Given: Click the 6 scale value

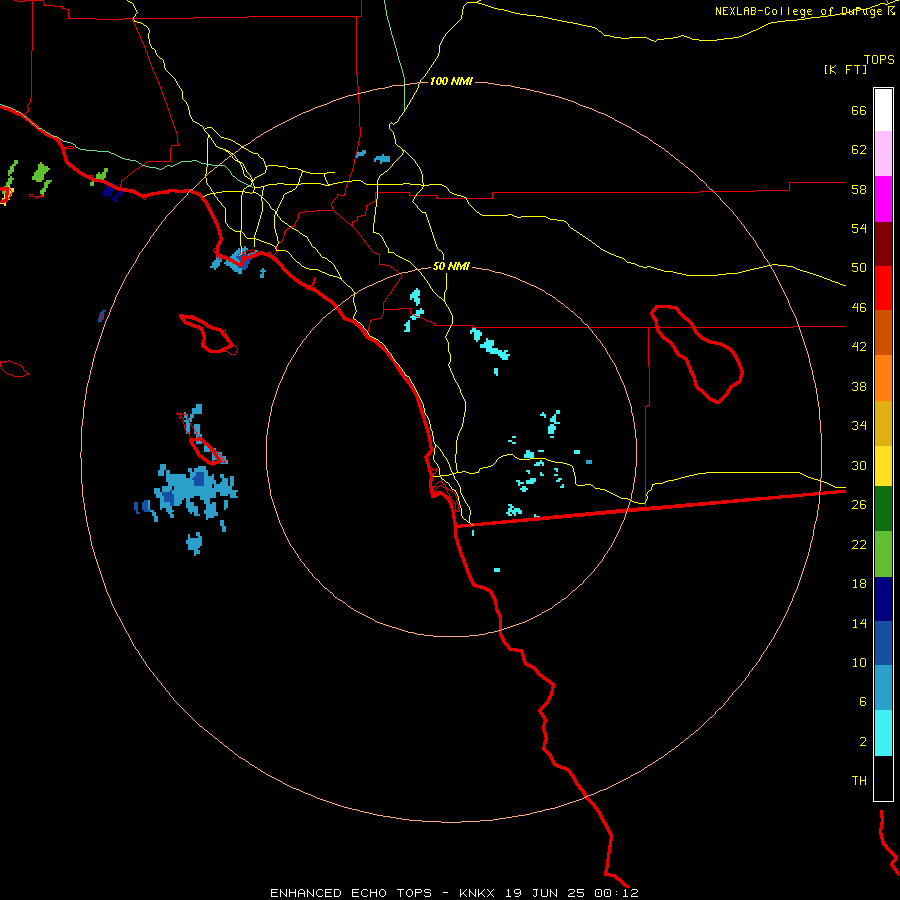Looking at the screenshot, I should pos(863,702).
